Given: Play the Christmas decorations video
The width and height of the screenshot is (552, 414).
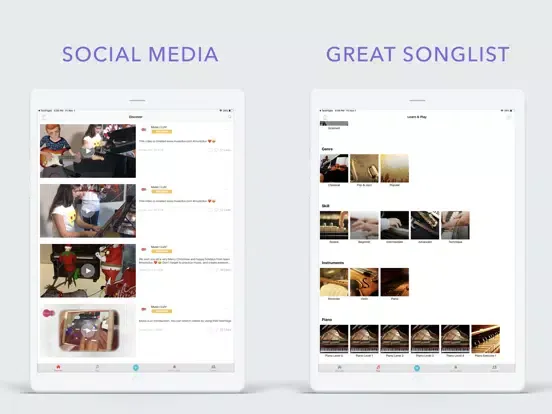Looking at the screenshot, I should click(x=88, y=271).
